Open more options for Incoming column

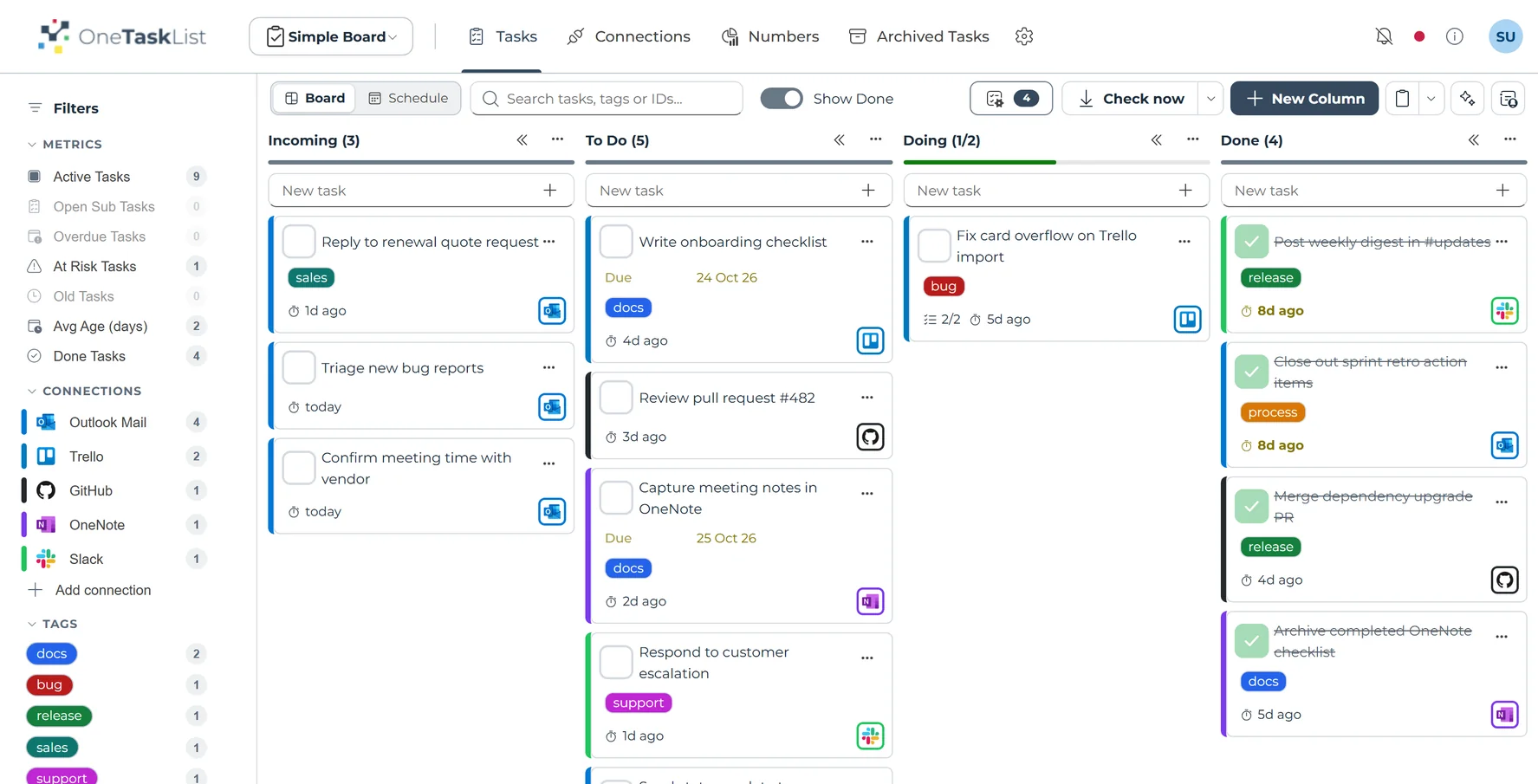tap(557, 139)
